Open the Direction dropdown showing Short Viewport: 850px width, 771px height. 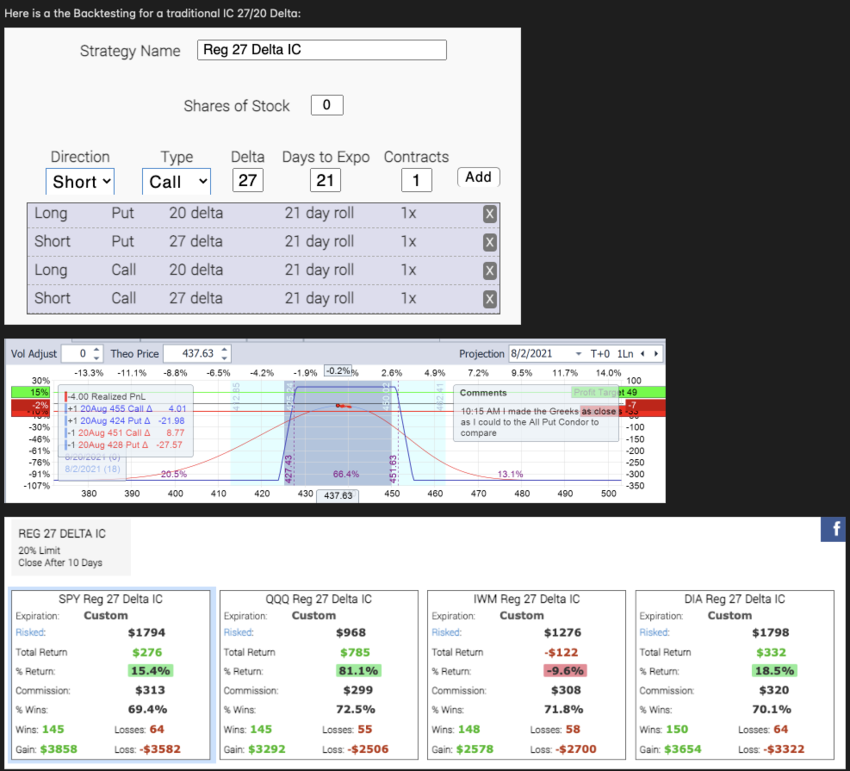coord(80,182)
